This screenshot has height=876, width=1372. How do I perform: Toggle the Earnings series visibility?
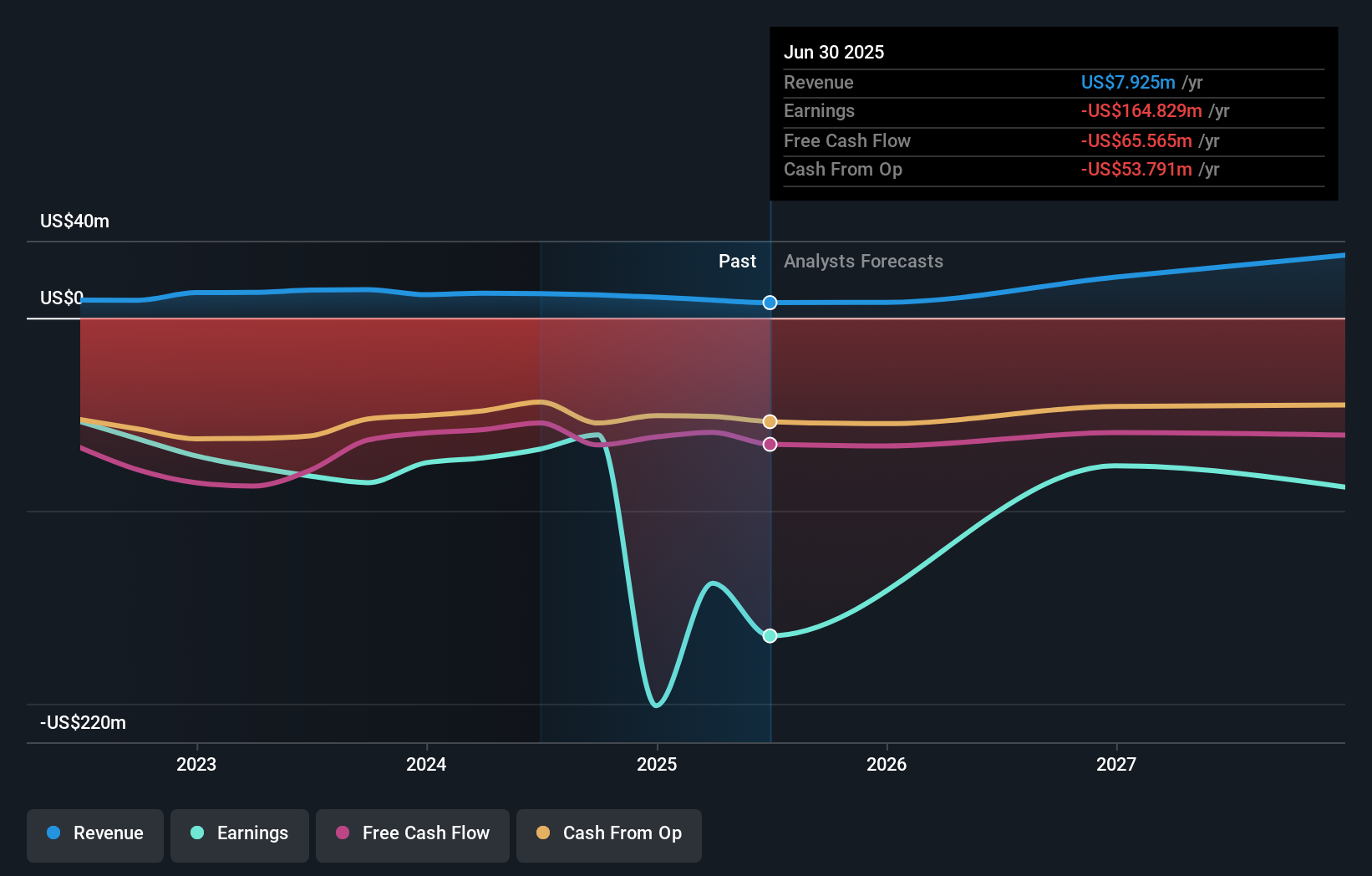(240, 833)
